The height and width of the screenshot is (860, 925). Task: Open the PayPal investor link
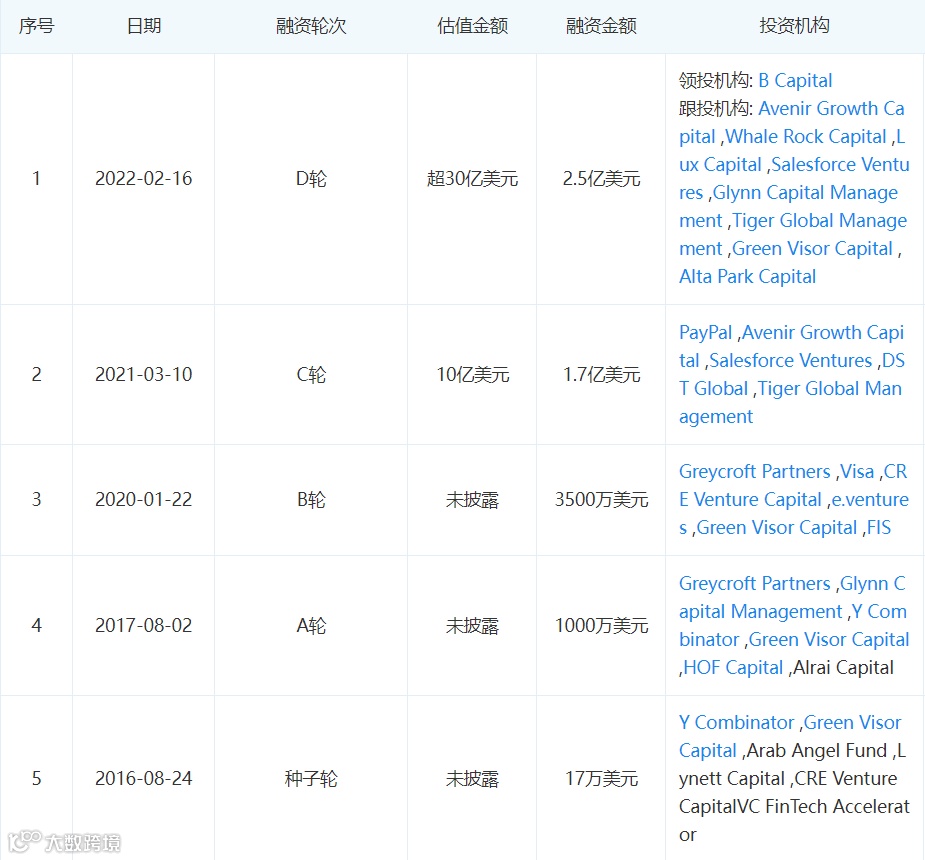[705, 332]
